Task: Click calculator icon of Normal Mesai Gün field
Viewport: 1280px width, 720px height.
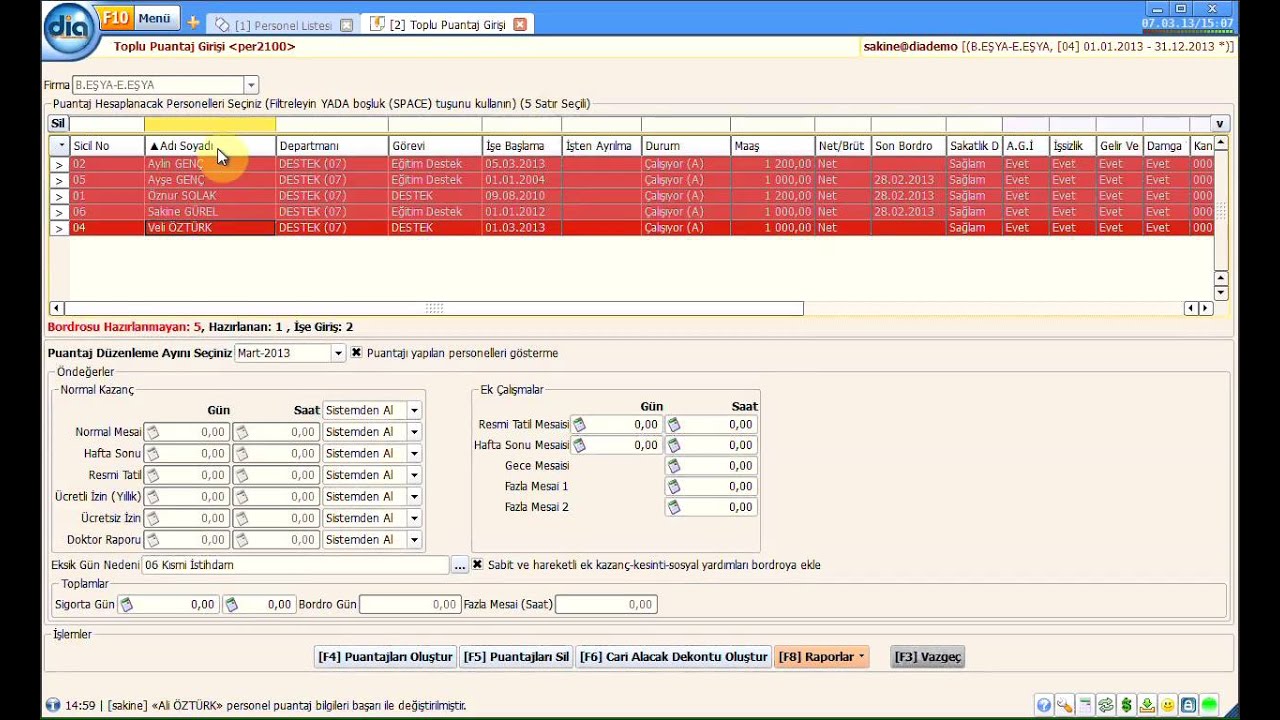Action: (x=153, y=432)
